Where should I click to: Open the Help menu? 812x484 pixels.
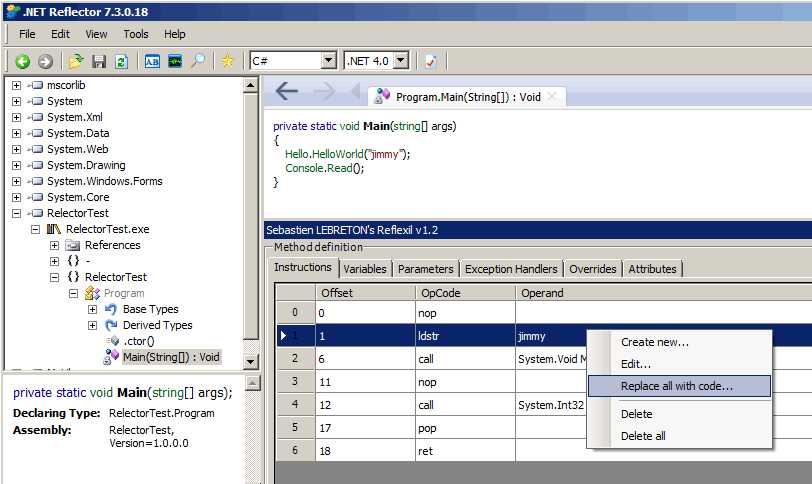point(175,34)
